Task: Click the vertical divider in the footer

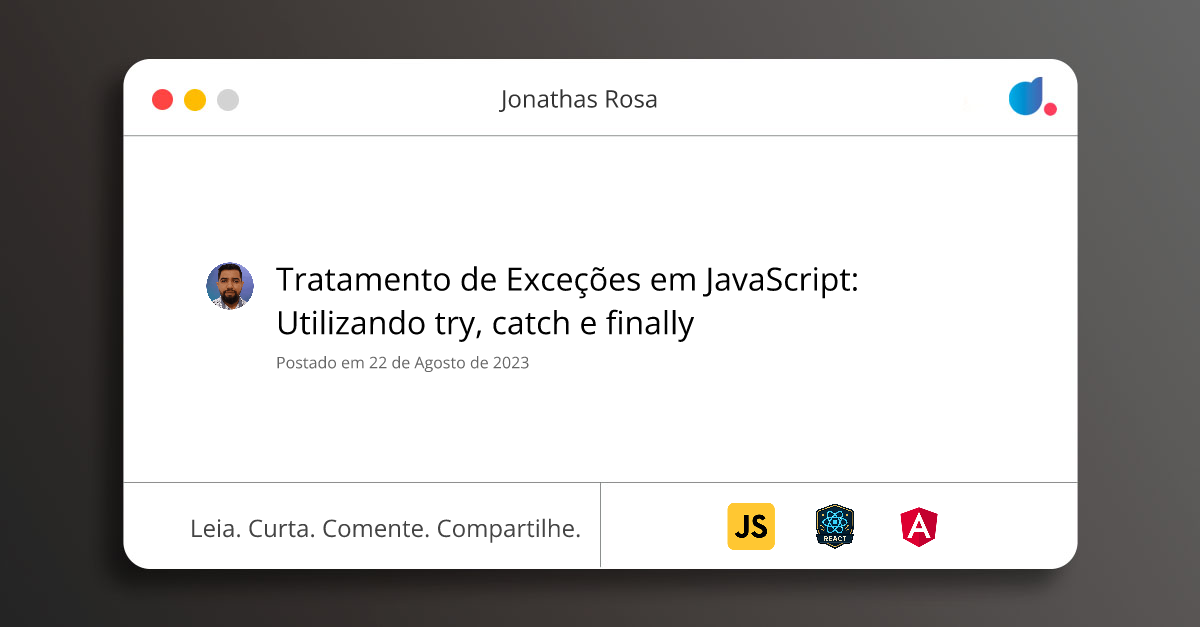Action: click(x=600, y=525)
